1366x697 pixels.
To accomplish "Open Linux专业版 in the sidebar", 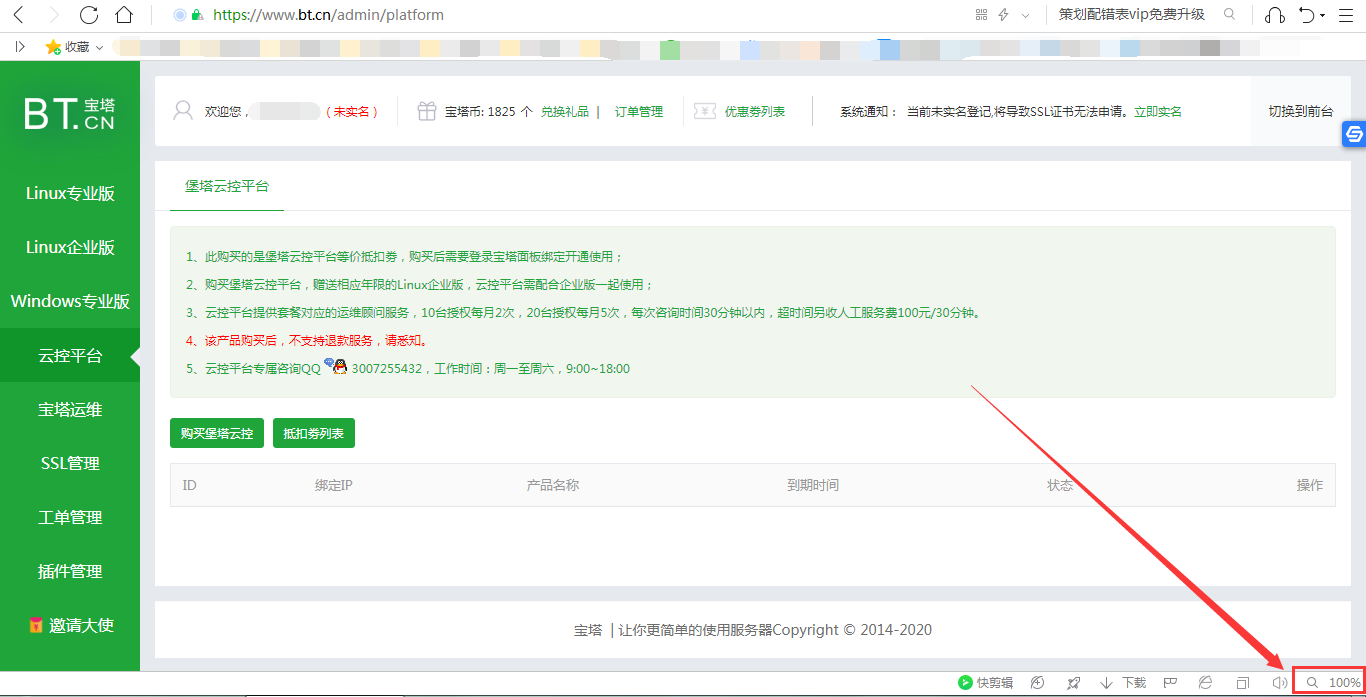I will click(70, 193).
